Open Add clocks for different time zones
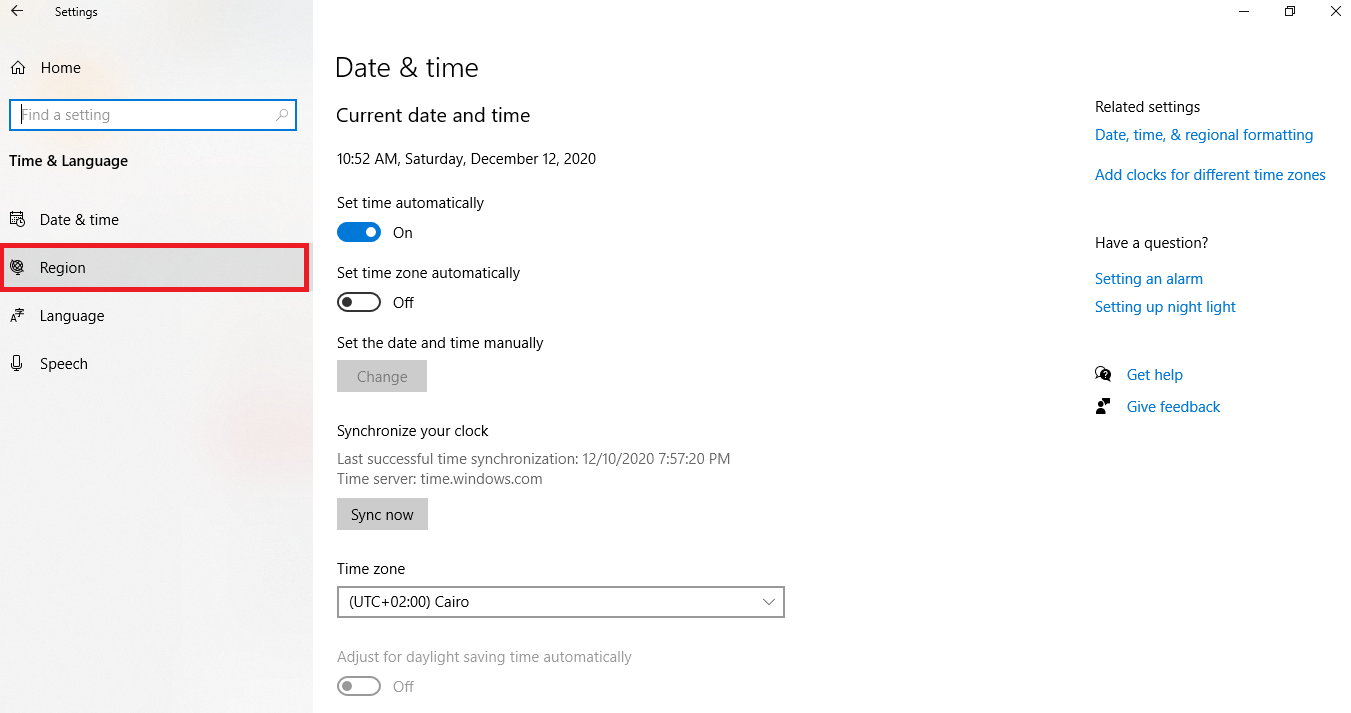This screenshot has width=1351, height=713. coord(1210,175)
